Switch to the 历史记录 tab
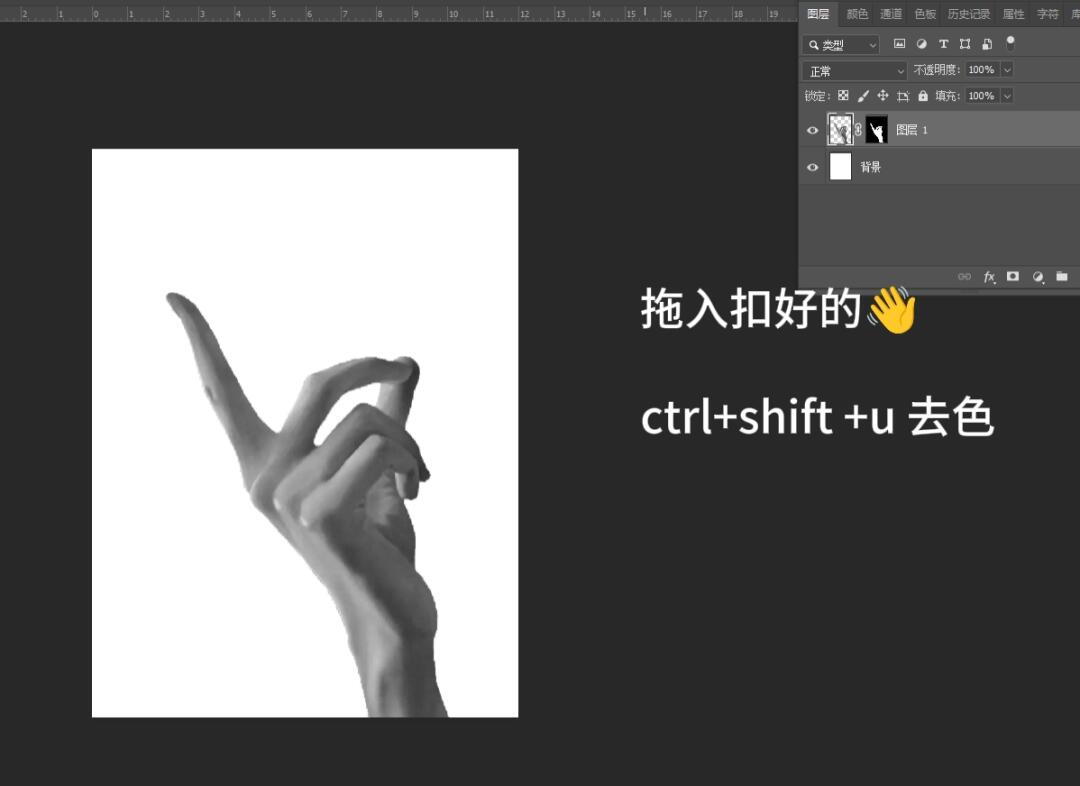This screenshot has height=786, width=1080. click(968, 14)
